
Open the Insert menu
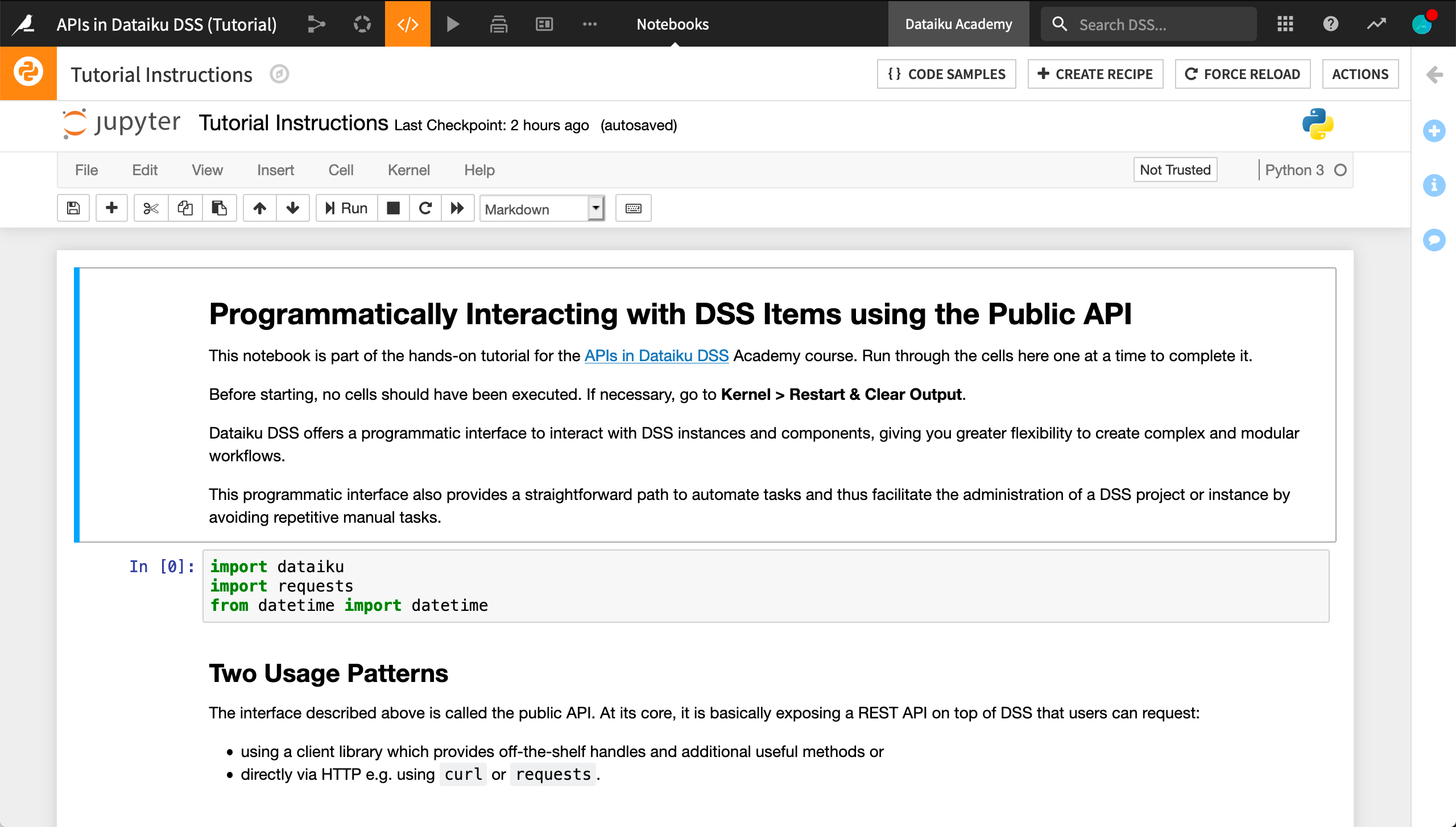[275, 170]
